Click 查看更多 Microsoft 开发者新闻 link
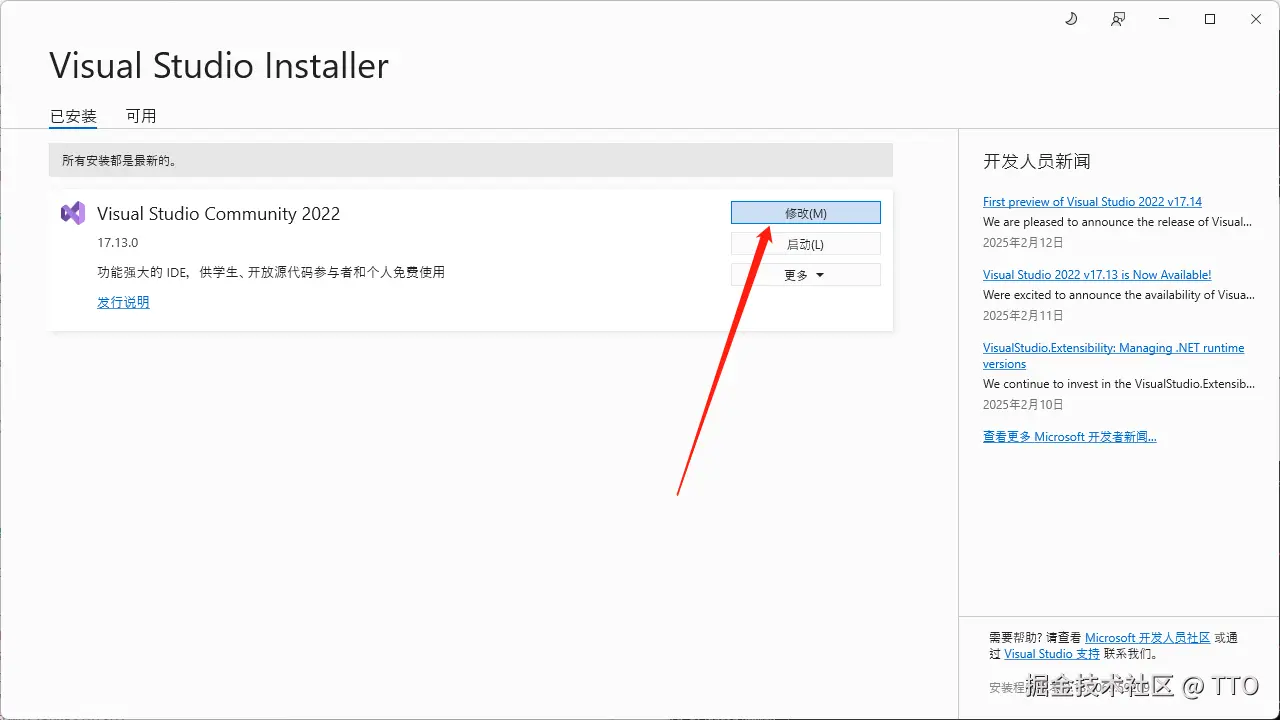1280x720 pixels. [1070, 436]
